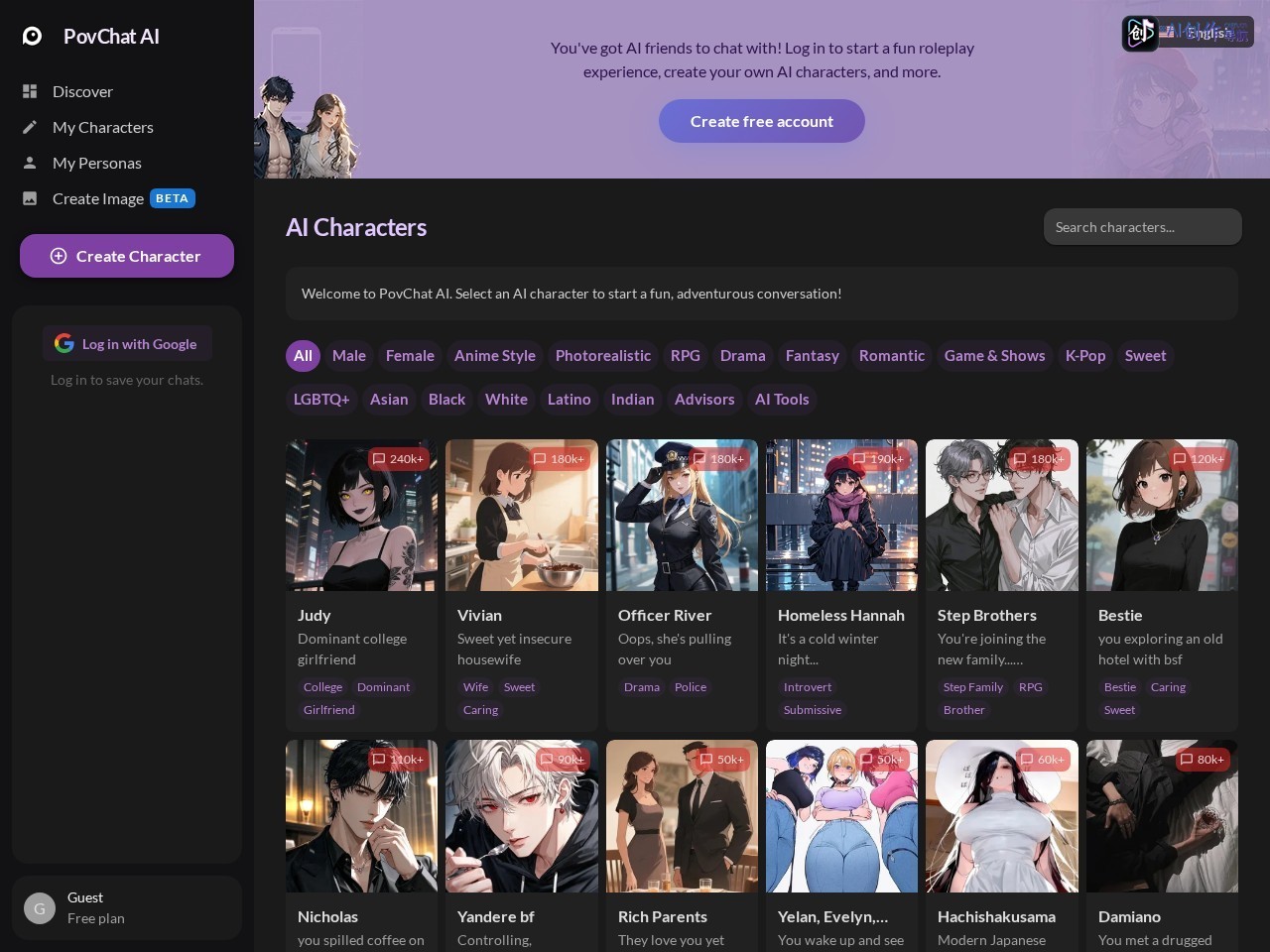Click the 90k+ chat badge on Yandere bf
1270x952 pixels.
tap(562, 760)
